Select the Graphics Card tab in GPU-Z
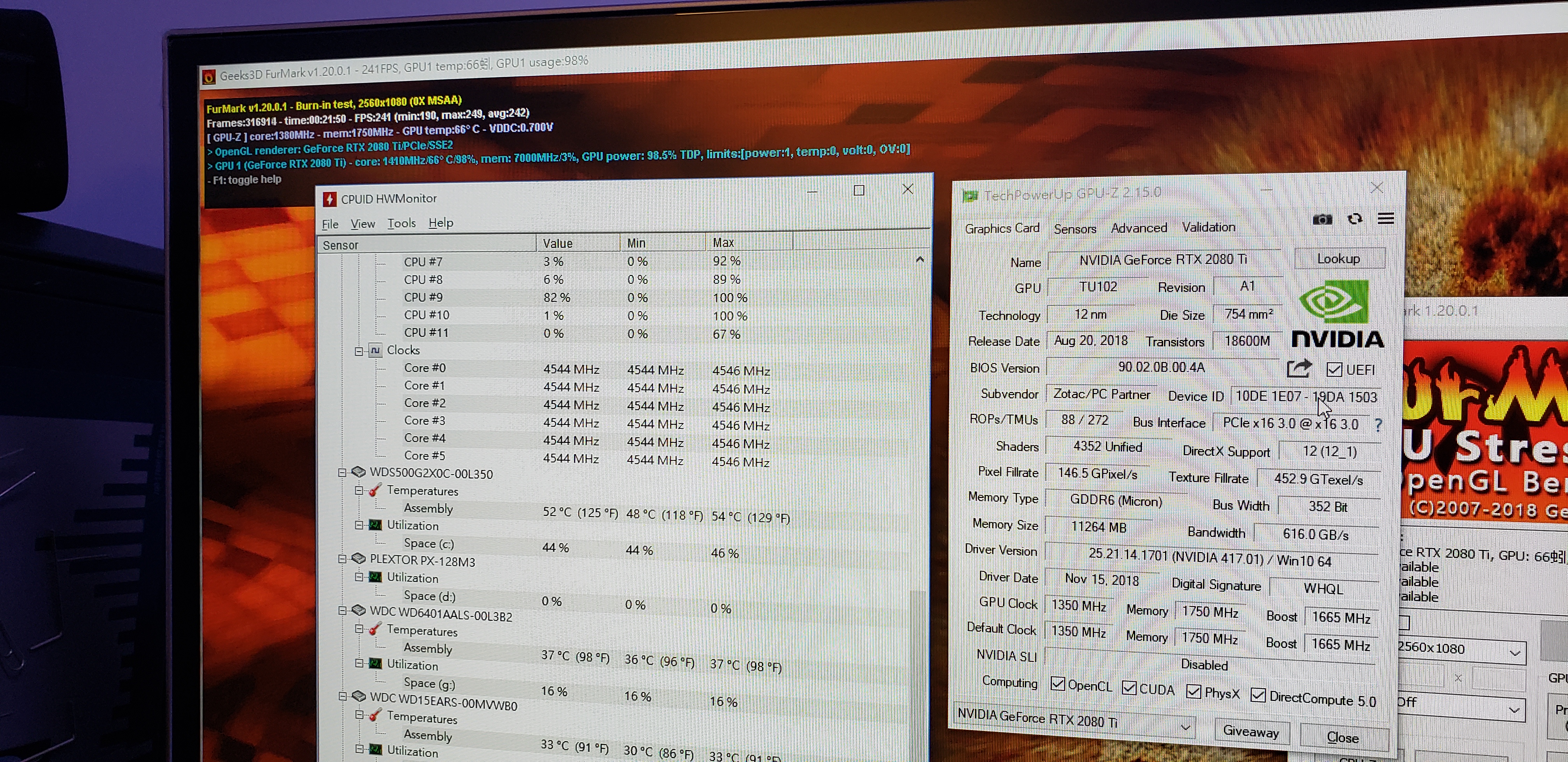This screenshot has height=762, width=1568. point(1002,228)
